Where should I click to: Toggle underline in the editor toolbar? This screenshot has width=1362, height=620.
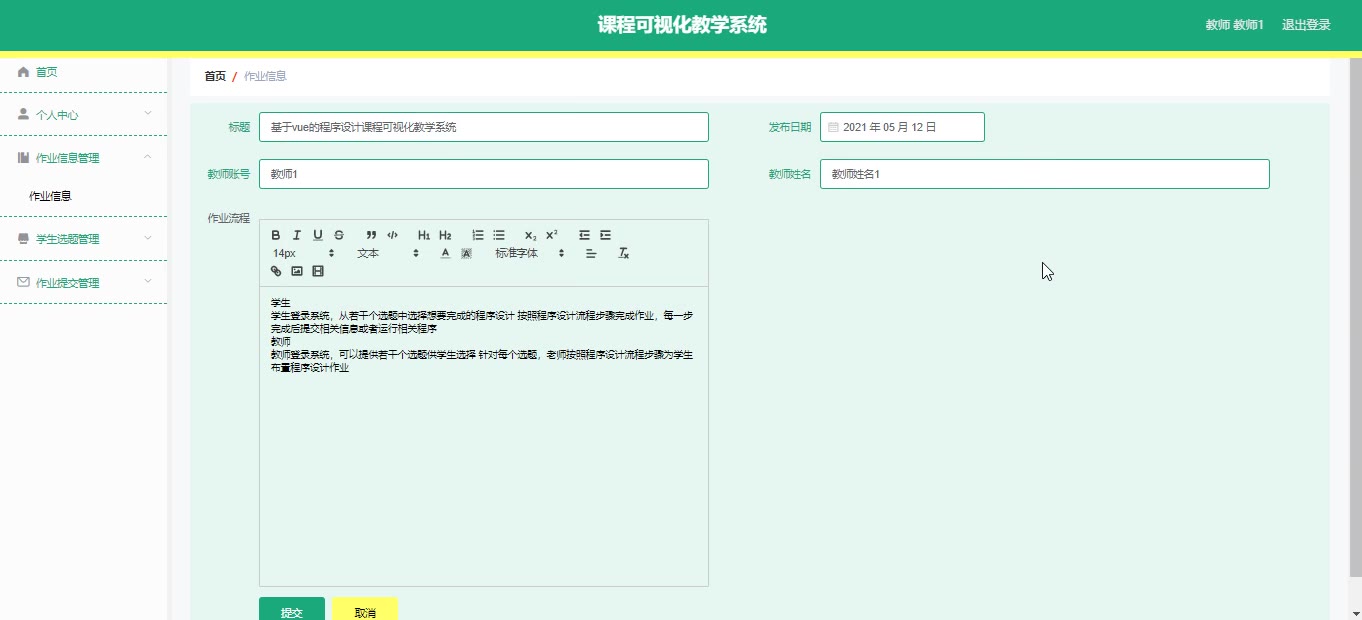click(x=317, y=235)
